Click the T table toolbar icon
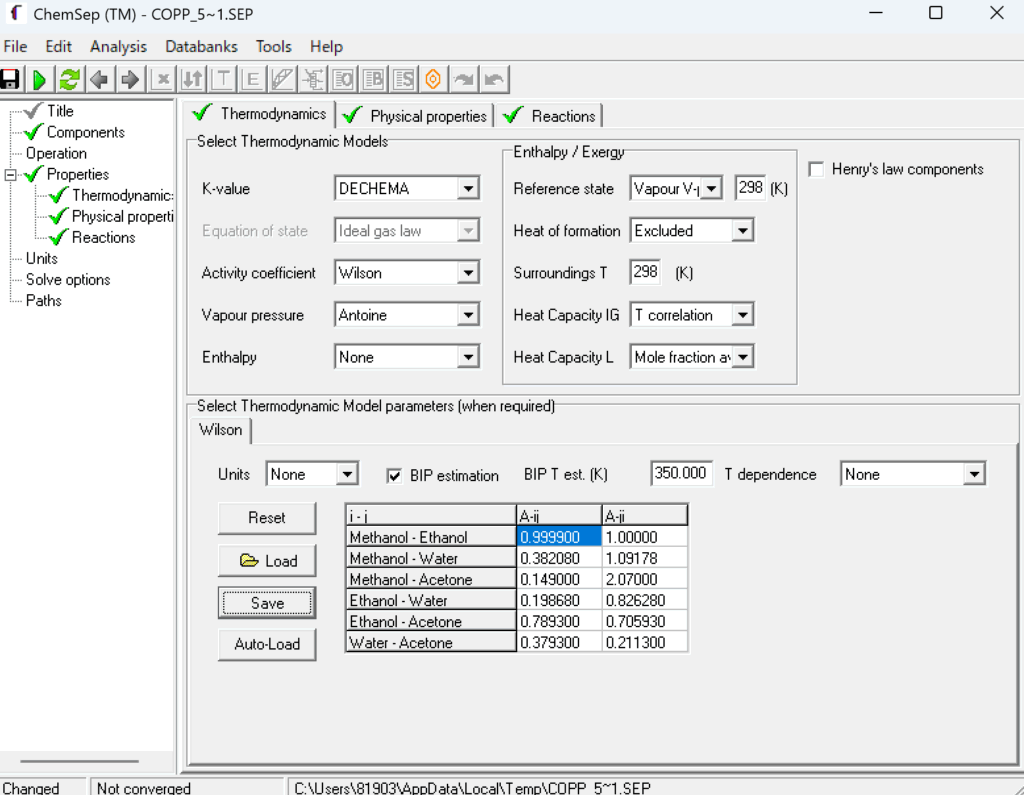Screen dimensions: 1024x795 tap(222, 80)
